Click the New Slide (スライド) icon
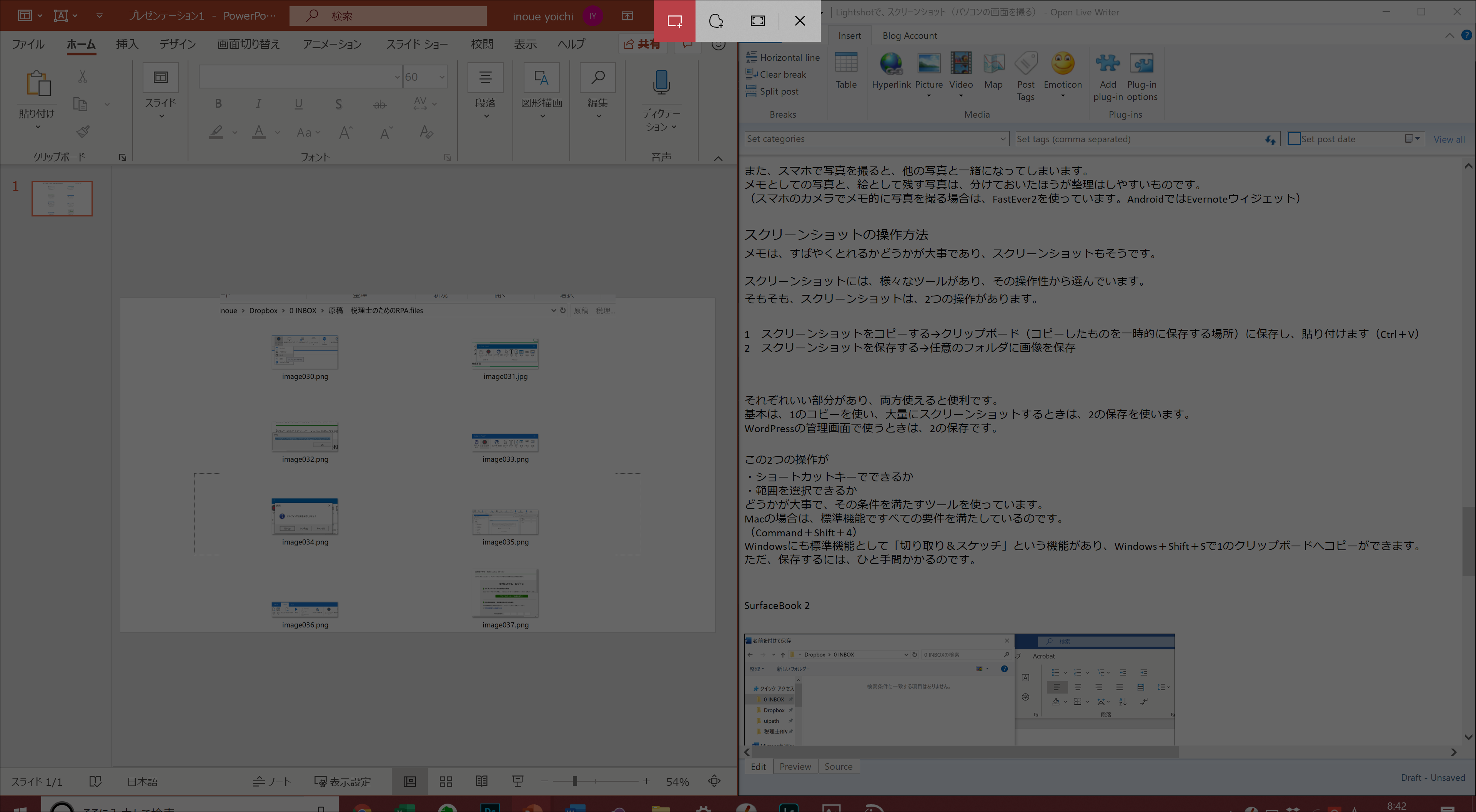 pyautogui.click(x=160, y=77)
